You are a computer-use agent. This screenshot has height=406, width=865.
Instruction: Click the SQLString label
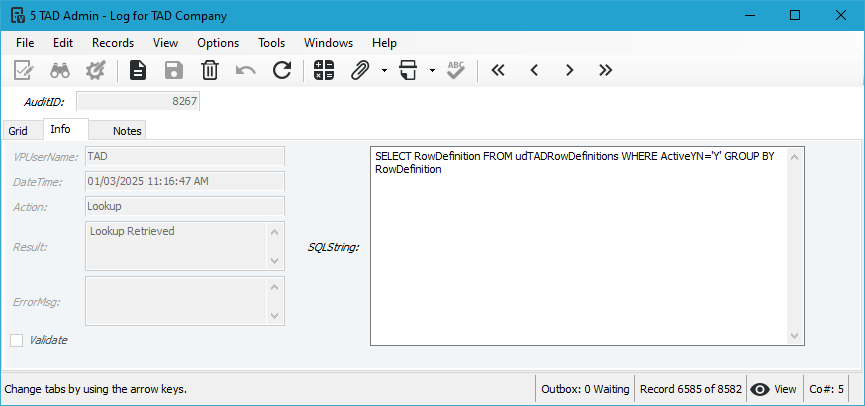tap(333, 247)
